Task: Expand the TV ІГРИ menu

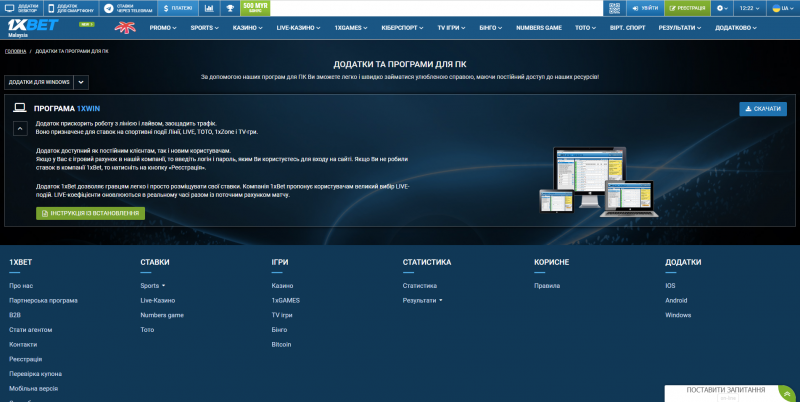Action: pos(451,28)
